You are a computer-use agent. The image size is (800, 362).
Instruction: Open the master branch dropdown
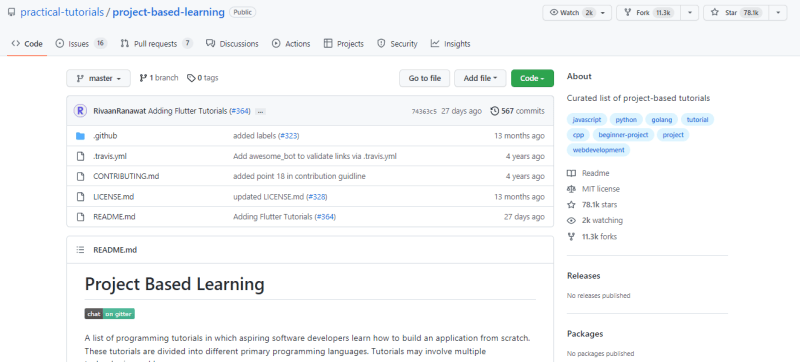coord(98,79)
